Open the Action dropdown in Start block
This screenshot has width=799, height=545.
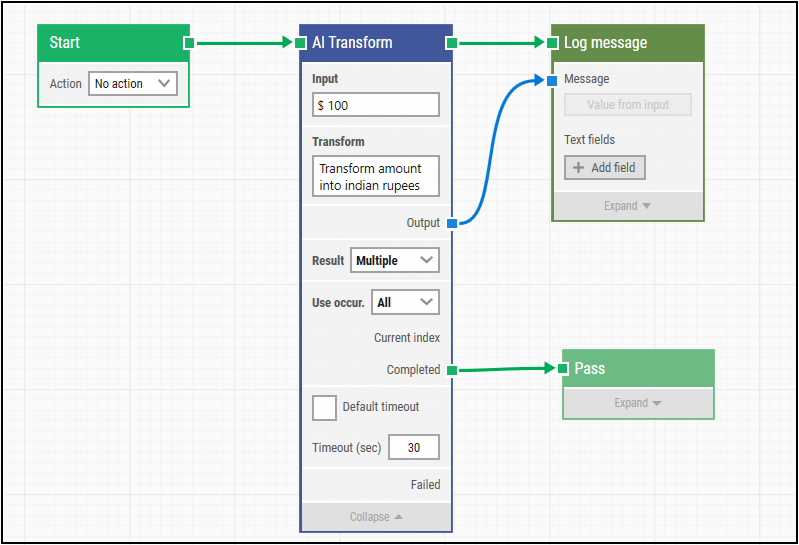click(133, 84)
